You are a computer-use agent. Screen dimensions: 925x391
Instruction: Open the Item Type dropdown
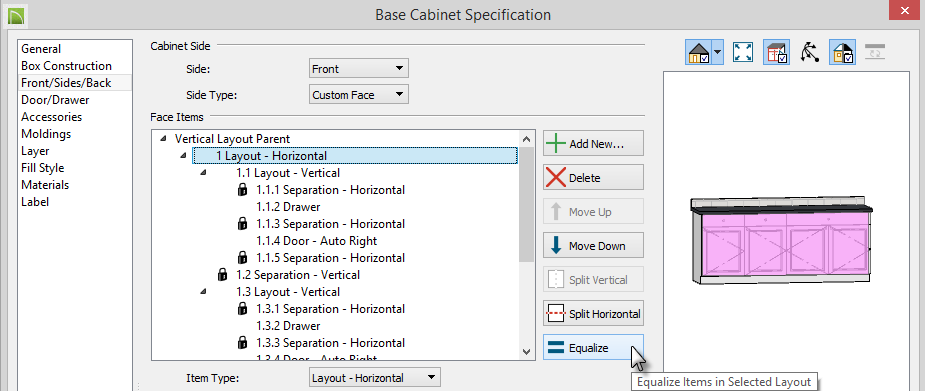click(x=375, y=378)
